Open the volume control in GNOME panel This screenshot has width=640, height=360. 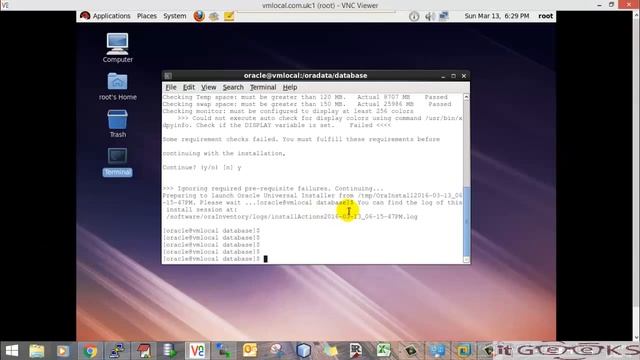pyautogui.click(x=429, y=16)
